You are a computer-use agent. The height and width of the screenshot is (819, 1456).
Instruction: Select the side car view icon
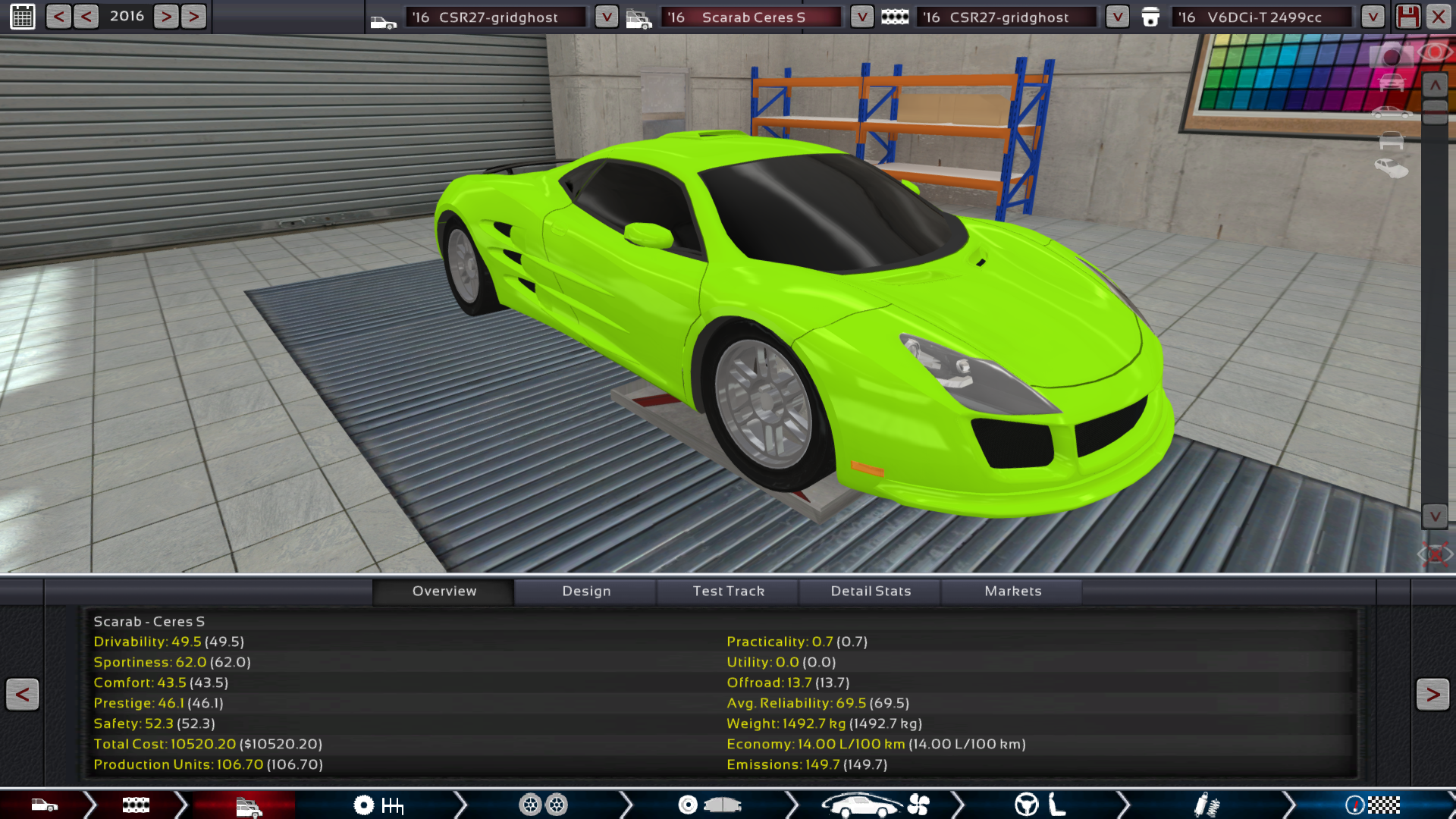[1392, 113]
